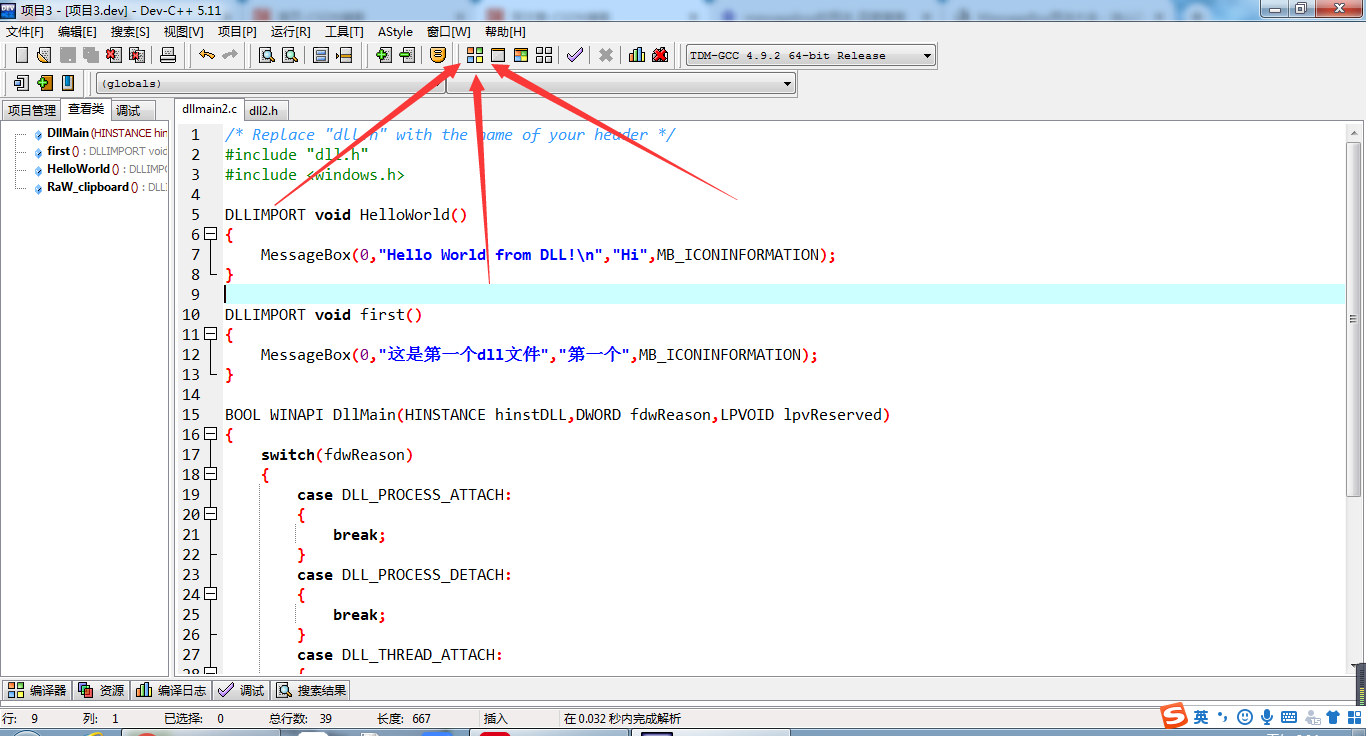Click the Syntax Check checkmark icon
1366x736 pixels.
pyautogui.click(x=575, y=55)
